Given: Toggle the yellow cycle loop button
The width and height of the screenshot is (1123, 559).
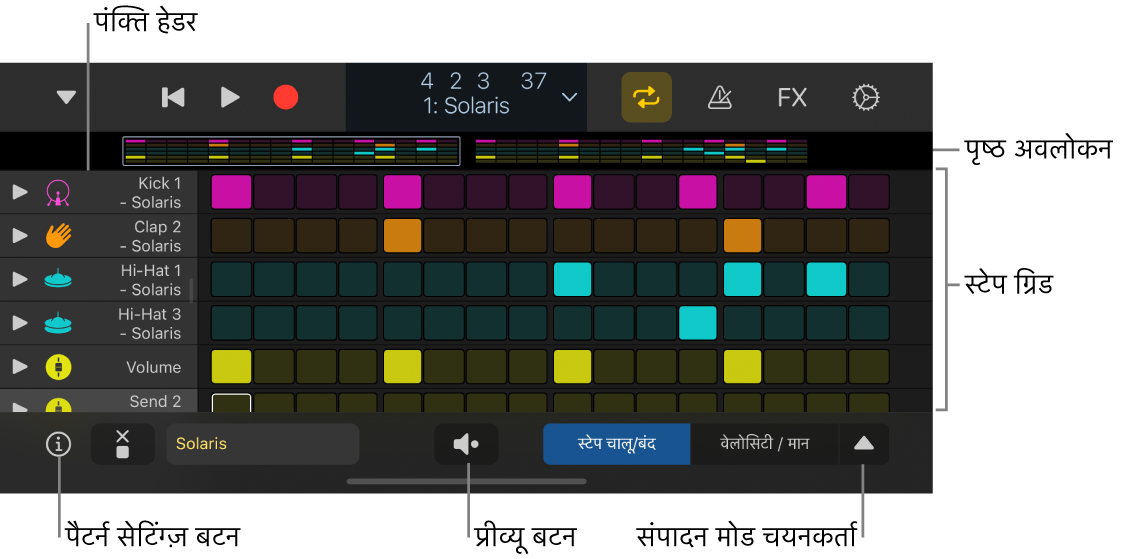Looking at the screenshot, I should click(x=647, y=97).
